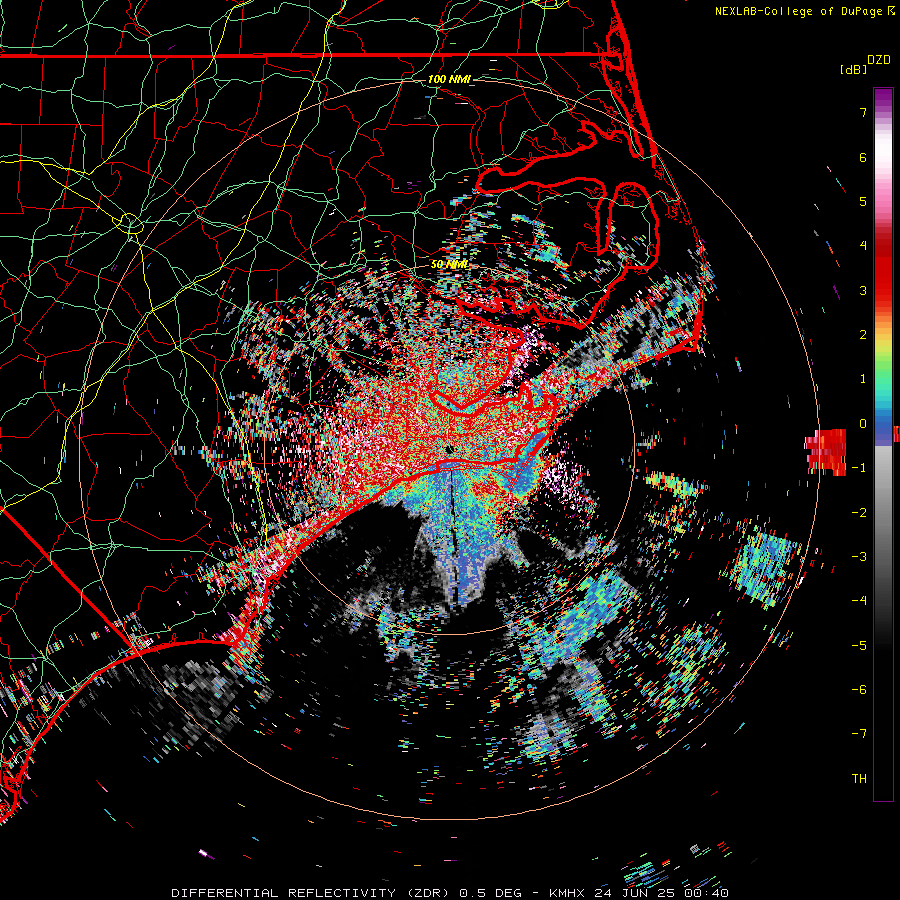The image size is (900, 900).
Task: Click legend value 7 on the scale
Action: pyautogui.click(x=863, y=112)
